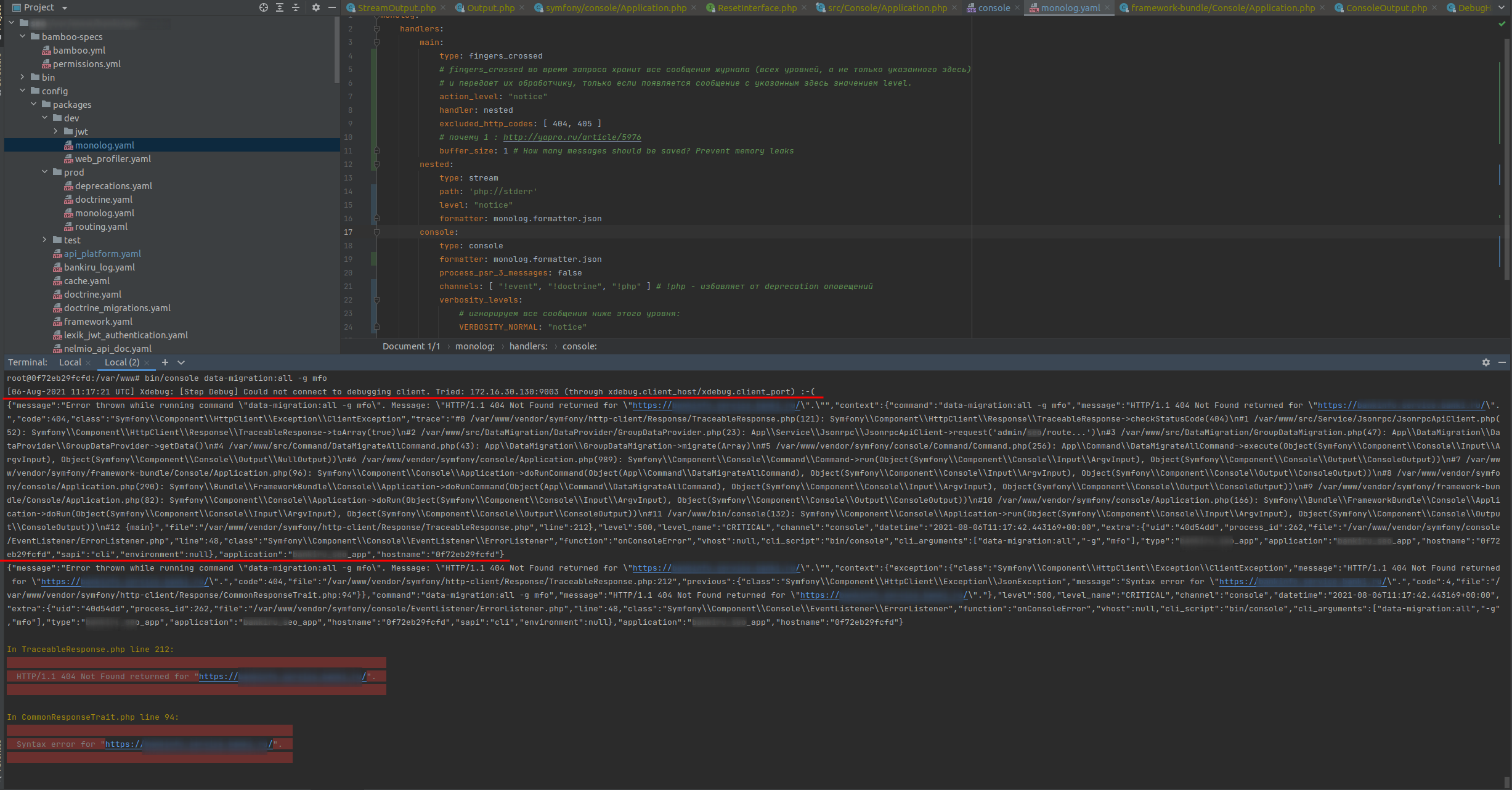Open Project panel settings gear

(x=316, y=7)
